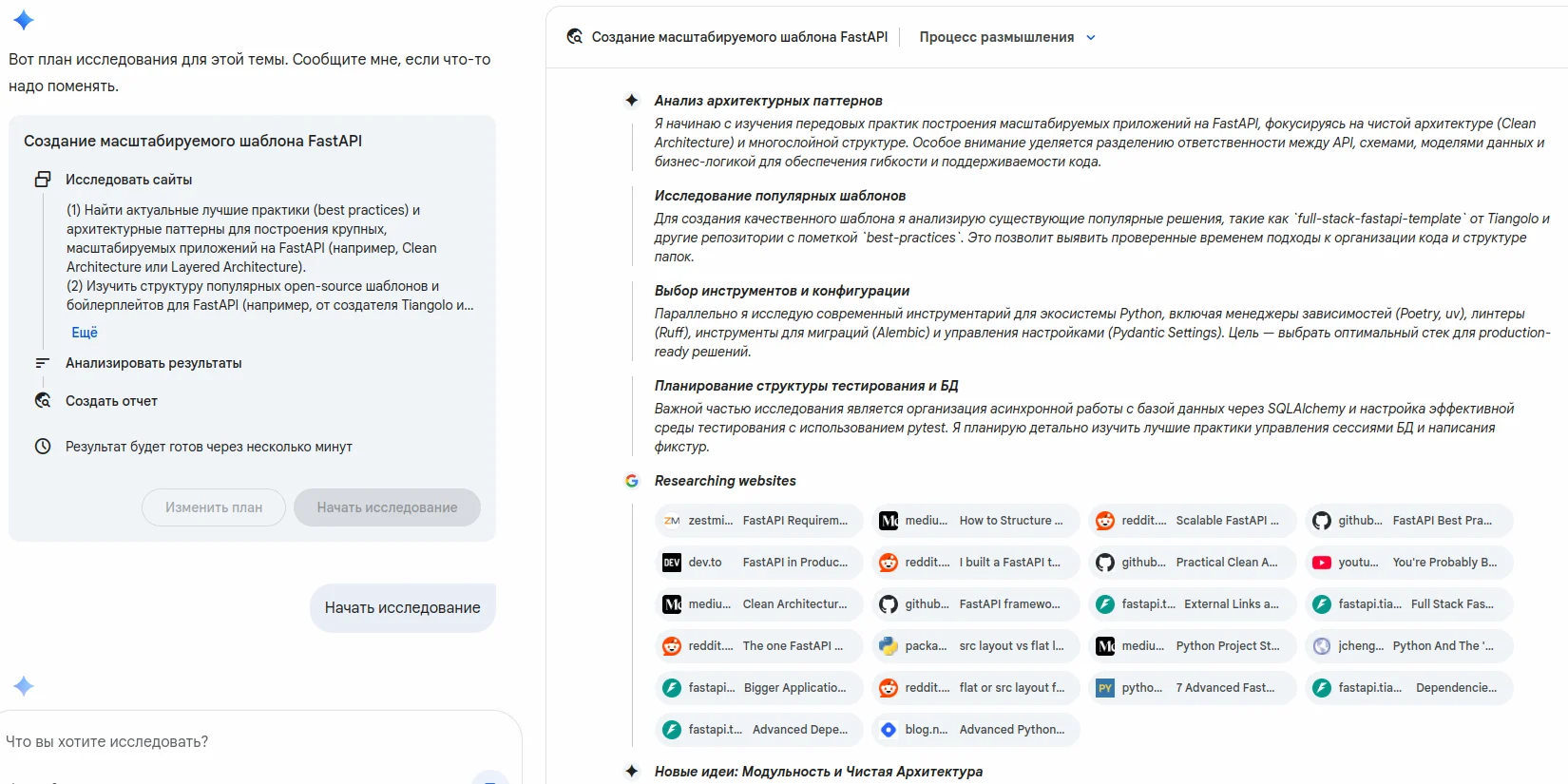The height and width of the screenshot is (784, 1568).
Task: Click the "Создать отчет" report step icon
Action: pyautogui.click(x=43, y=400)
